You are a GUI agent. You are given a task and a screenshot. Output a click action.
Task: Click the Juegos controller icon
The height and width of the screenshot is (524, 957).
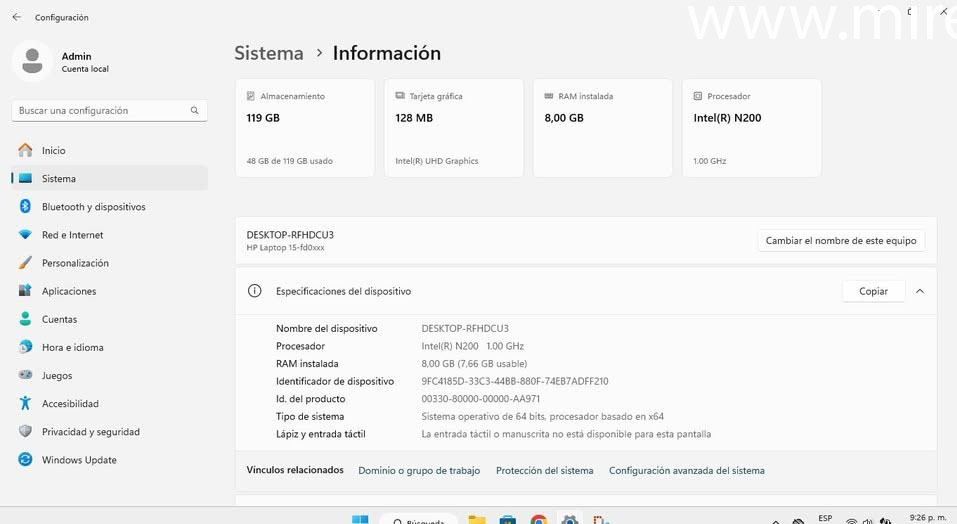click(x=25, y=376)
